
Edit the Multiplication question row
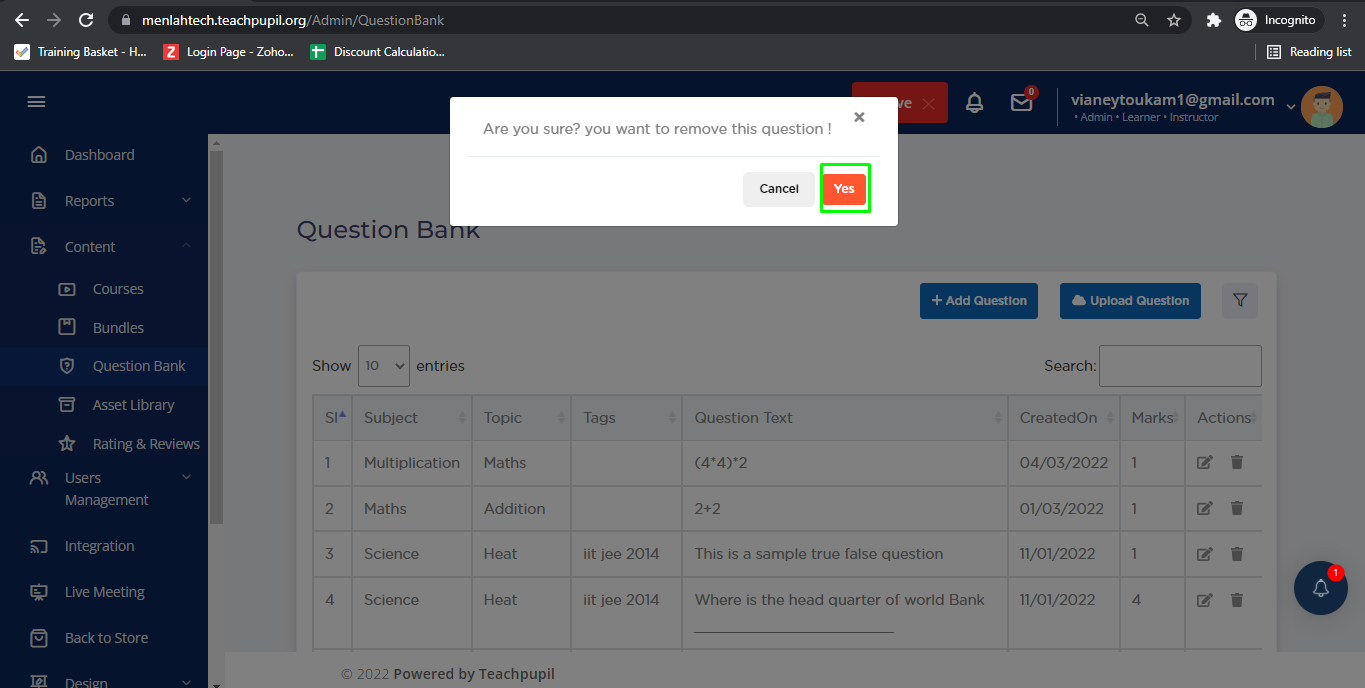(x=1205, y=463)
